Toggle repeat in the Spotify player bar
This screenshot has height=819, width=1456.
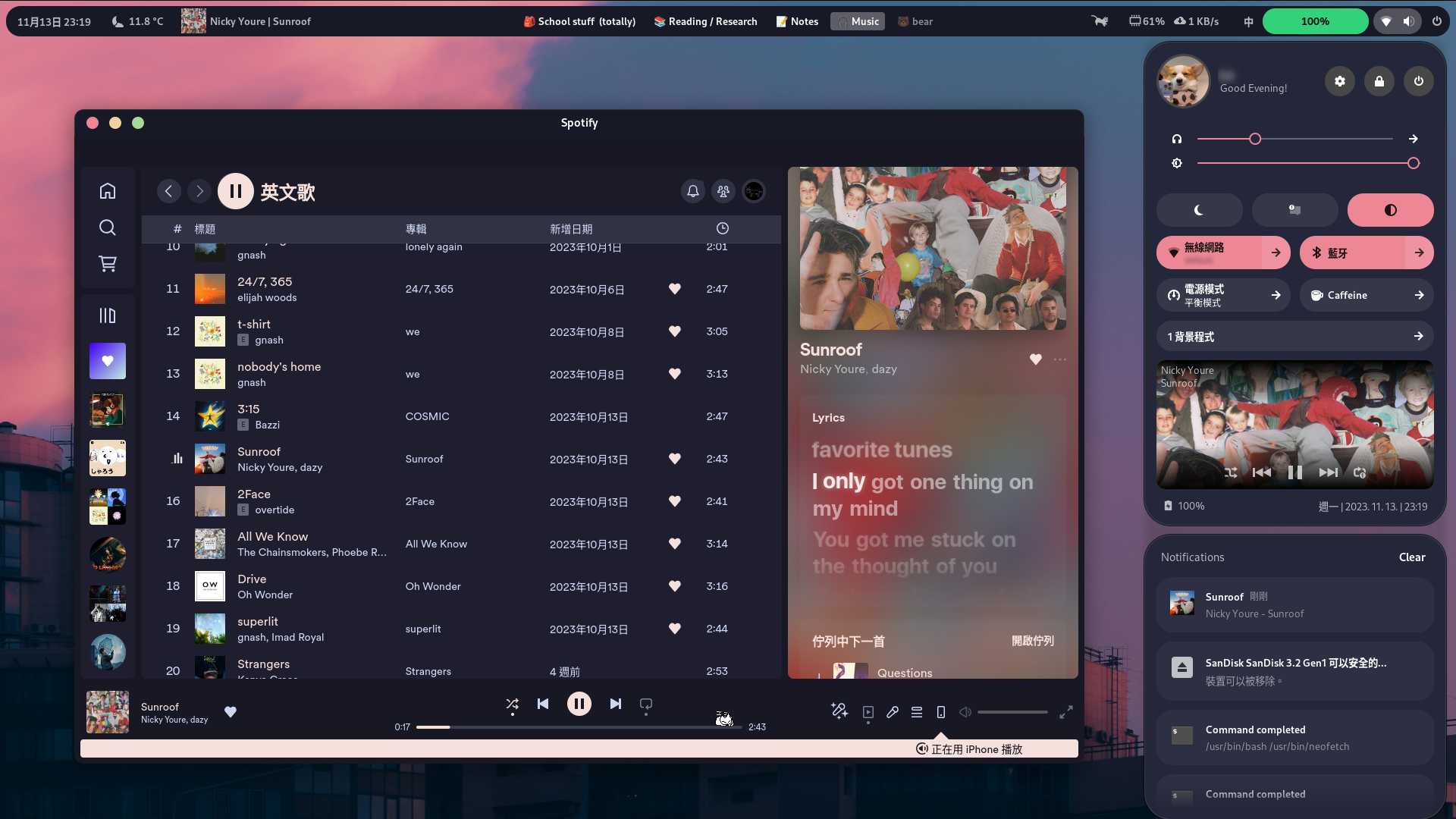646,704
